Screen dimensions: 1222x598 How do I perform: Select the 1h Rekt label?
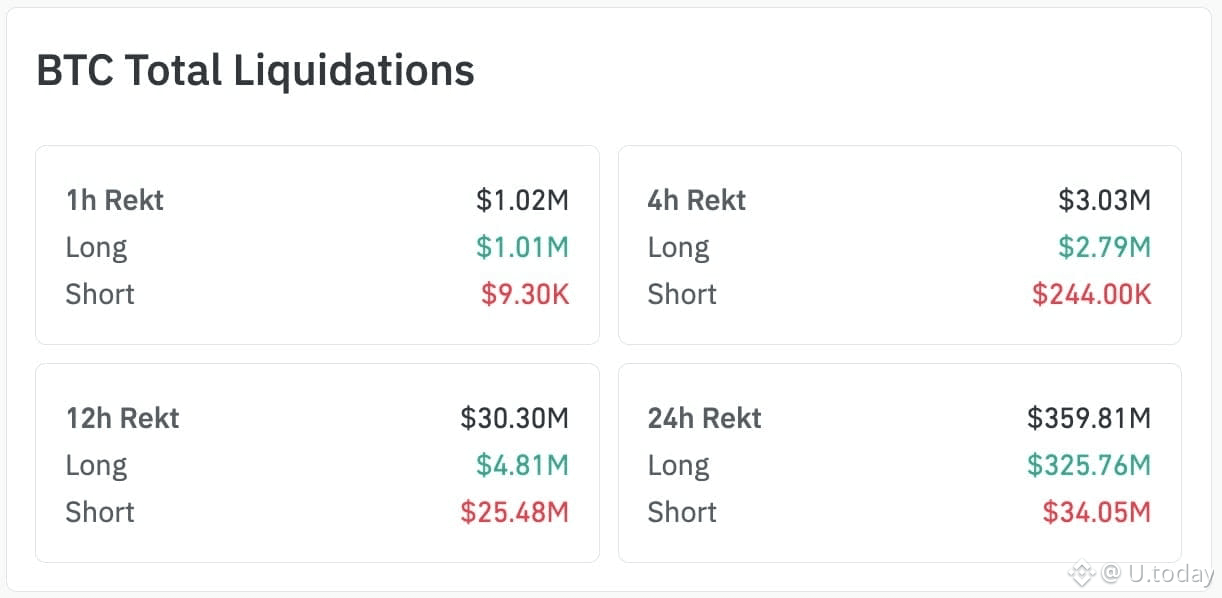coord(115,200)
